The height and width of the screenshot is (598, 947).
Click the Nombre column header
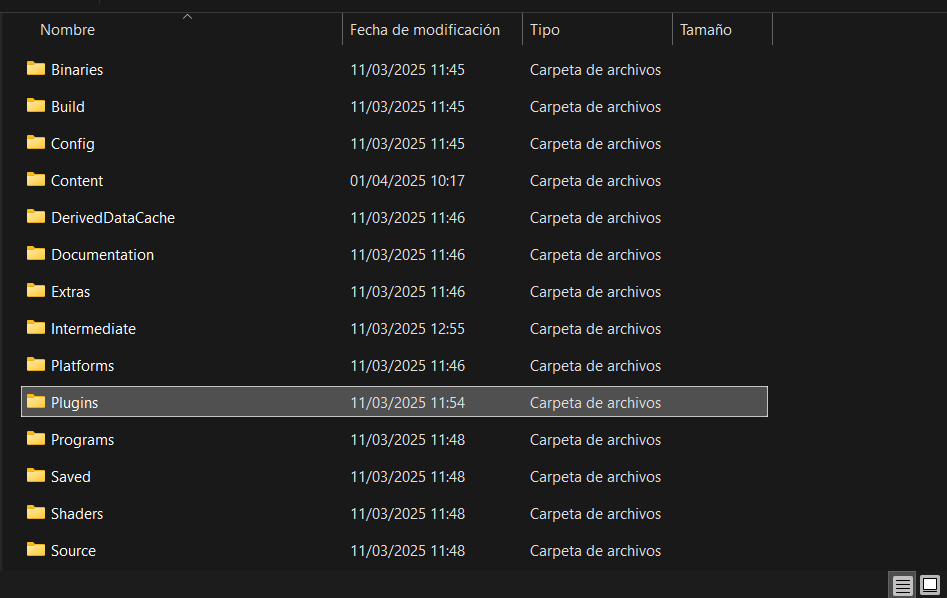tap(68, 30)
